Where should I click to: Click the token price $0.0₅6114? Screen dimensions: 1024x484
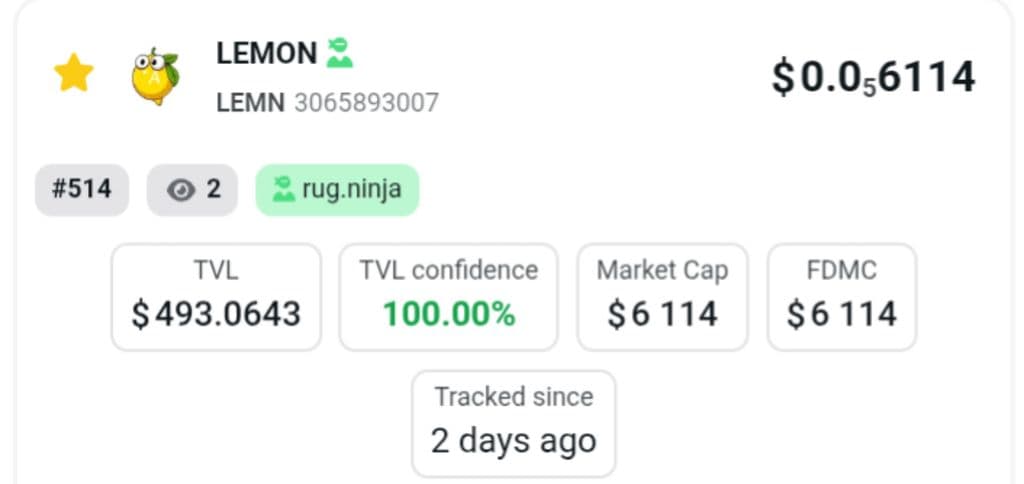point(872,77)
